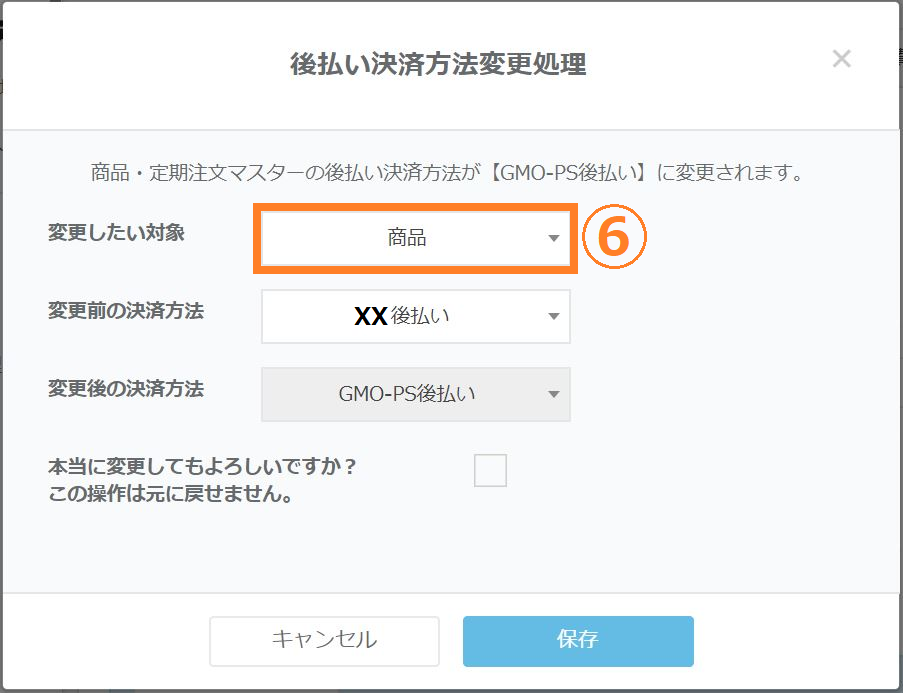Expand the 変更前の決済方法 dropdown

point(415,317)
